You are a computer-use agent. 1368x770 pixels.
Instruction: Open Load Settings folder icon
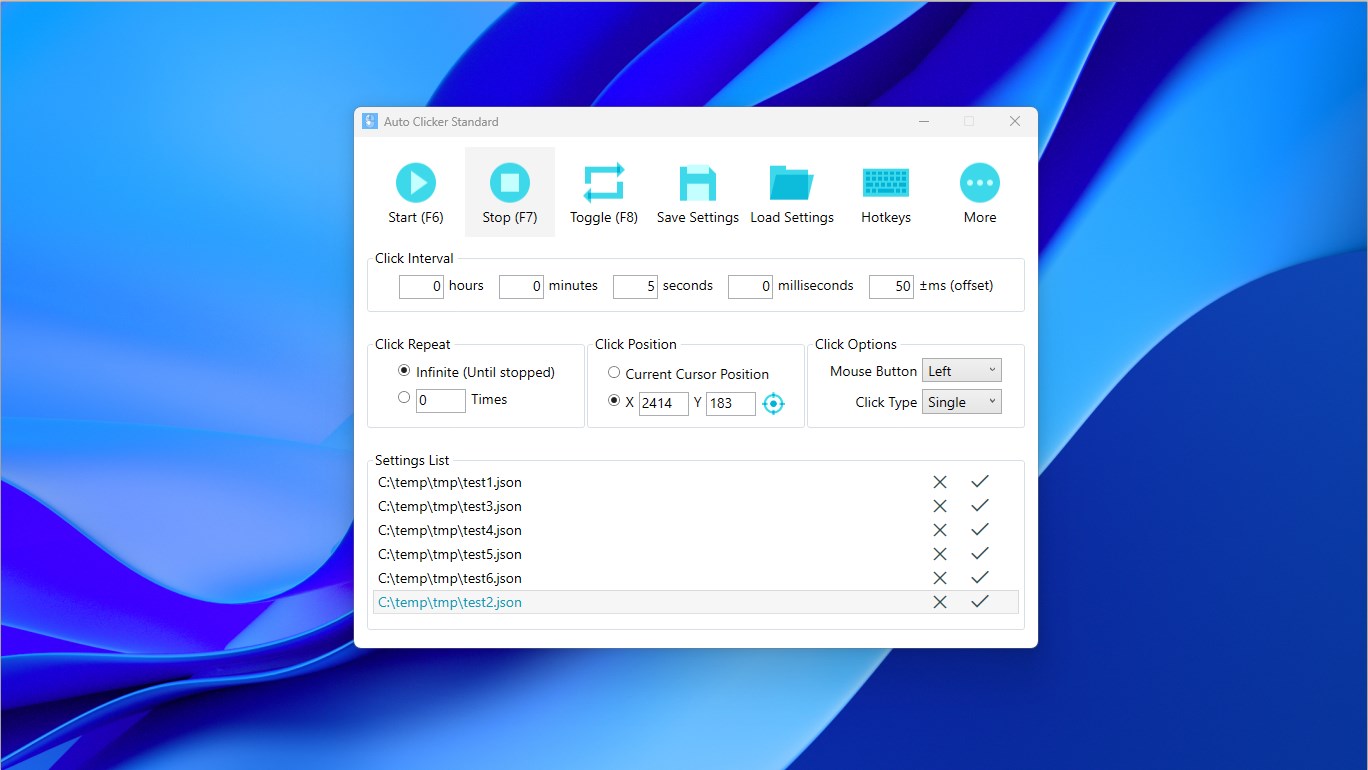tap(792, 183)
